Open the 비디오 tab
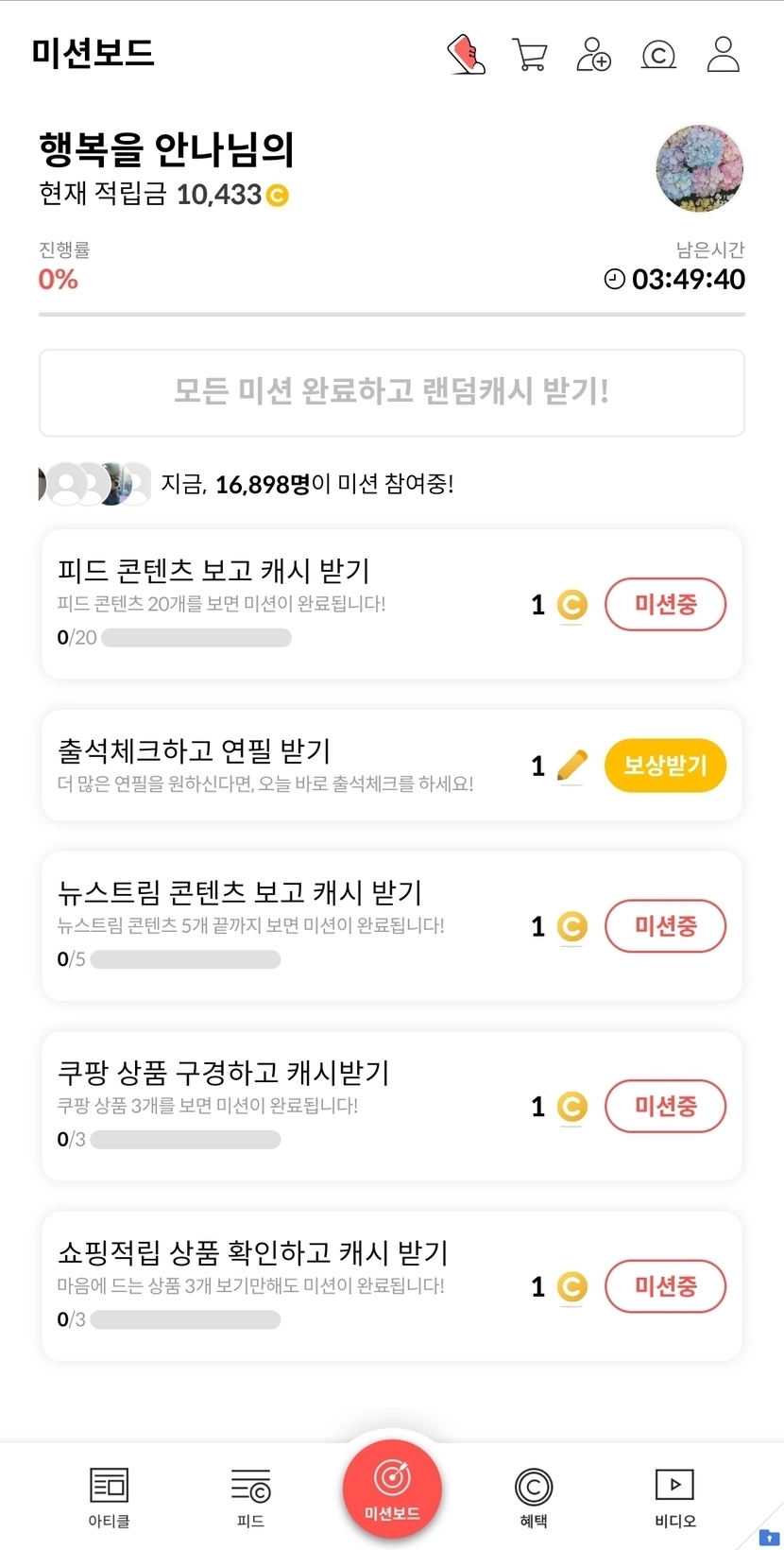The image size is (784, 1550). pos(674,1497)
